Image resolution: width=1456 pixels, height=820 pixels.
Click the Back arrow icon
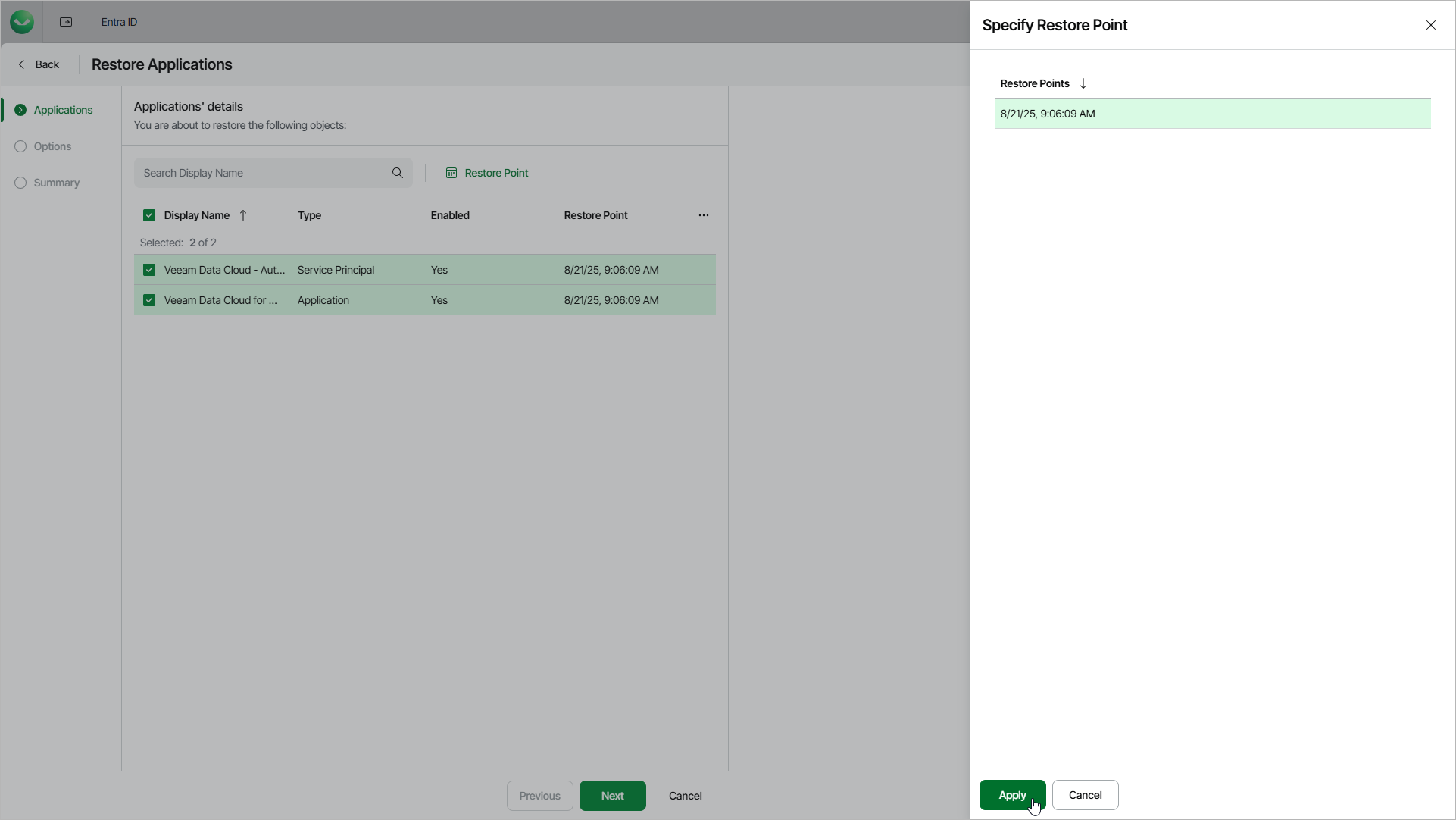[x=21, y=64]
